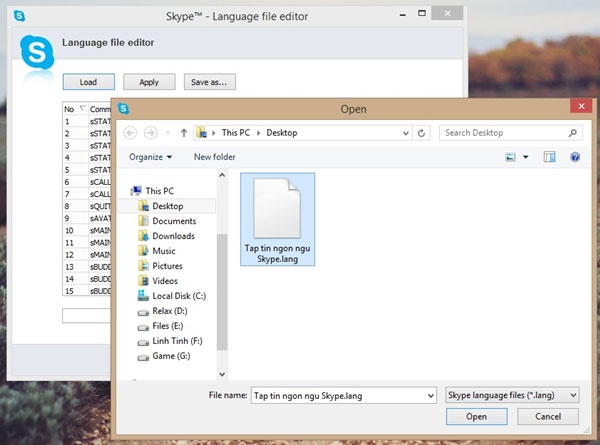This screenshot has width=600, height=445.
Task: Click the Apply button in Language file editor
Action: pos(149,82)
